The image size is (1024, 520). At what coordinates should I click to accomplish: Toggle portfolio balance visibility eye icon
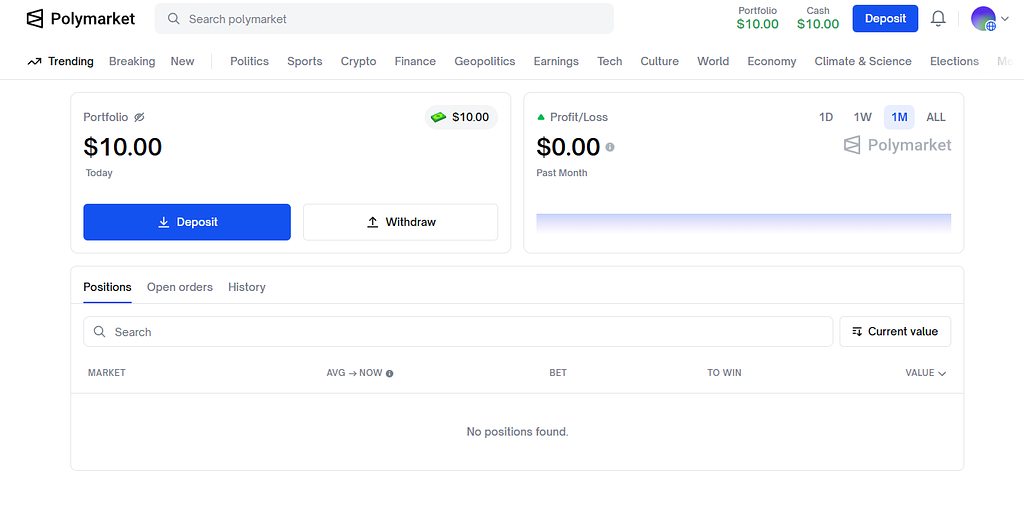[140, 117]
